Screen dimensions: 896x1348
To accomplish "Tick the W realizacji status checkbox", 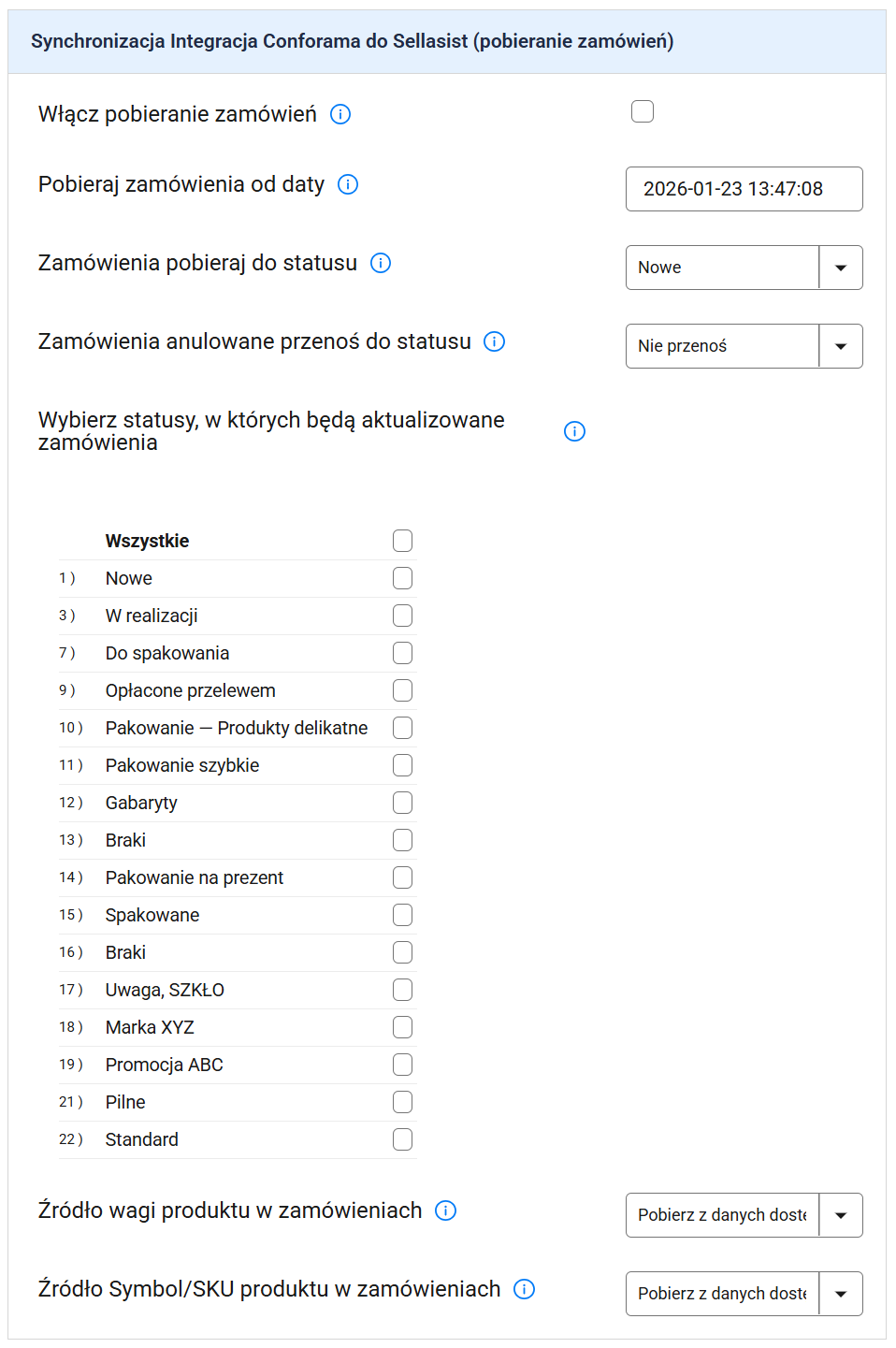I will coord(403,616).
